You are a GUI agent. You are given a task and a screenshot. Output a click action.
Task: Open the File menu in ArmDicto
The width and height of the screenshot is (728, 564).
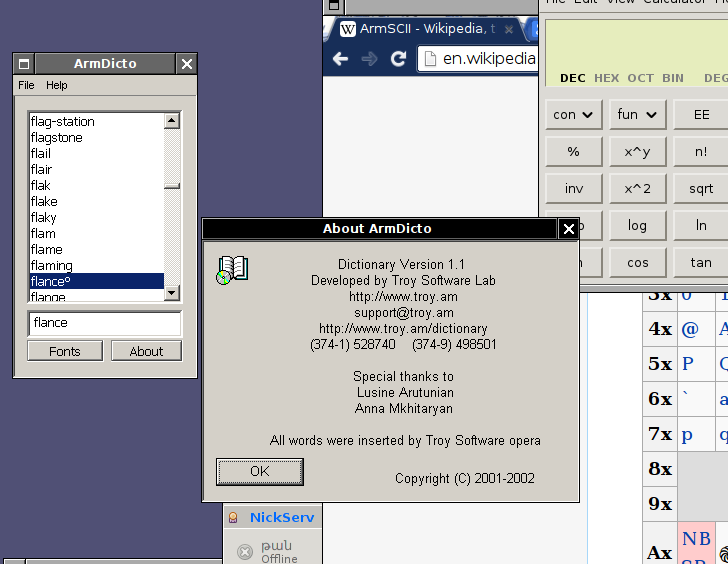click(x=26, y=85)
